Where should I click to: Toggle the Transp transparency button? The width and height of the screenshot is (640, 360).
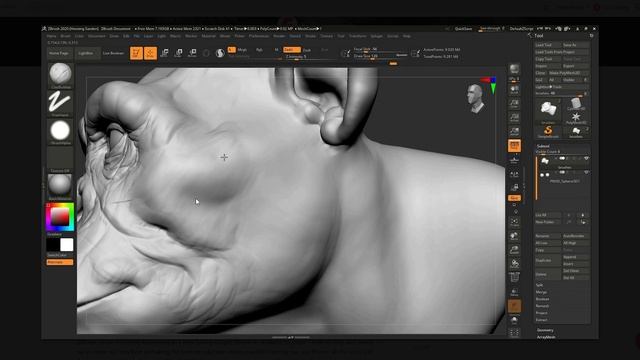pyautogui.click(x=514, y=292)
